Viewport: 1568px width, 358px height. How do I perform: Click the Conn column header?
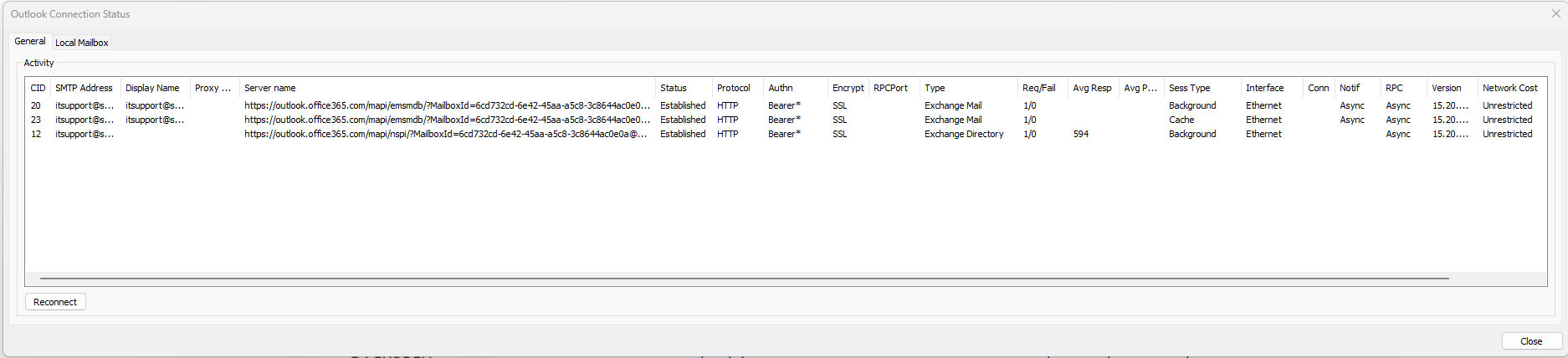[x=1318, y=88]
